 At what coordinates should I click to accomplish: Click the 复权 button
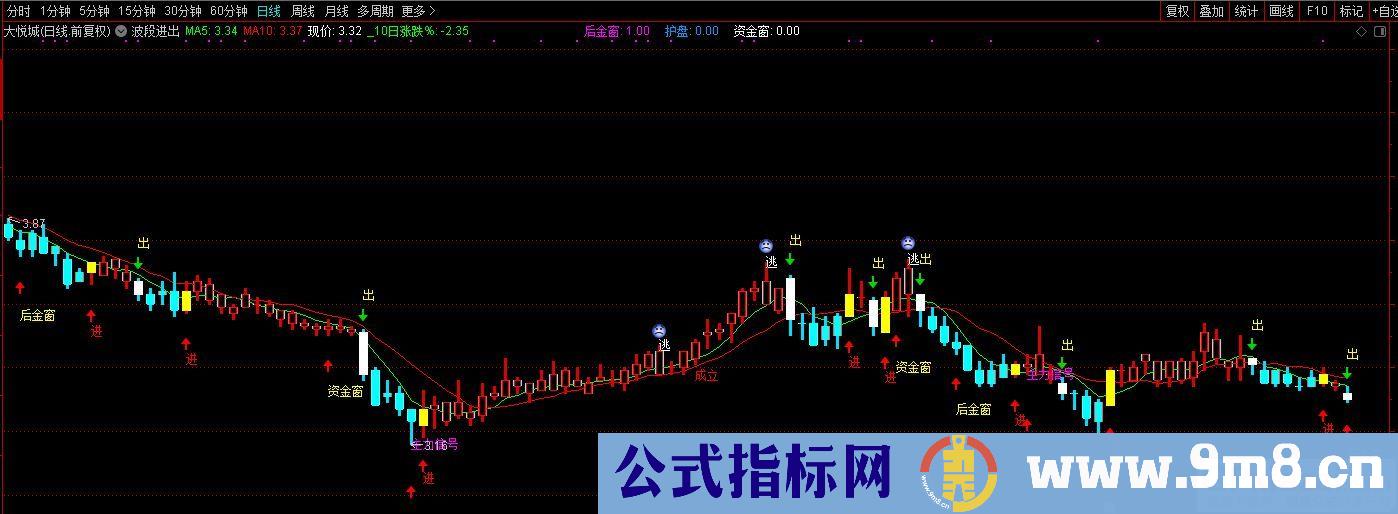click(1177, 11)
